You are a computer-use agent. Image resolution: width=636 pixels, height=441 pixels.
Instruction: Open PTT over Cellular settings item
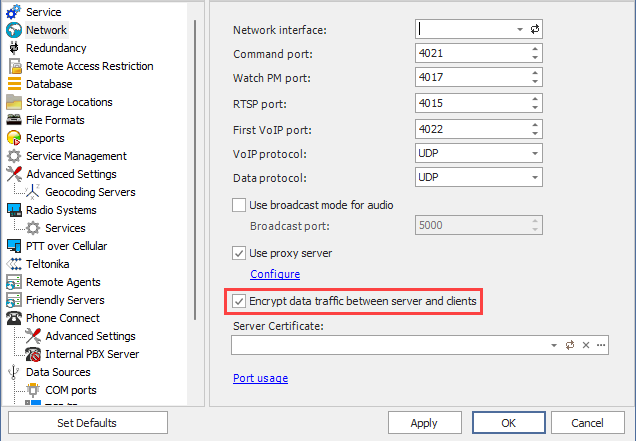66,246
